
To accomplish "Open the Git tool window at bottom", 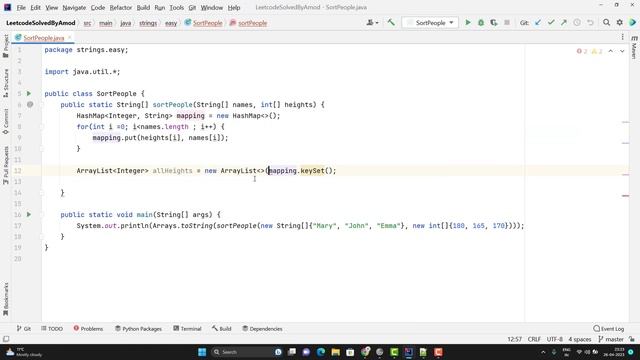I will 24,329.
